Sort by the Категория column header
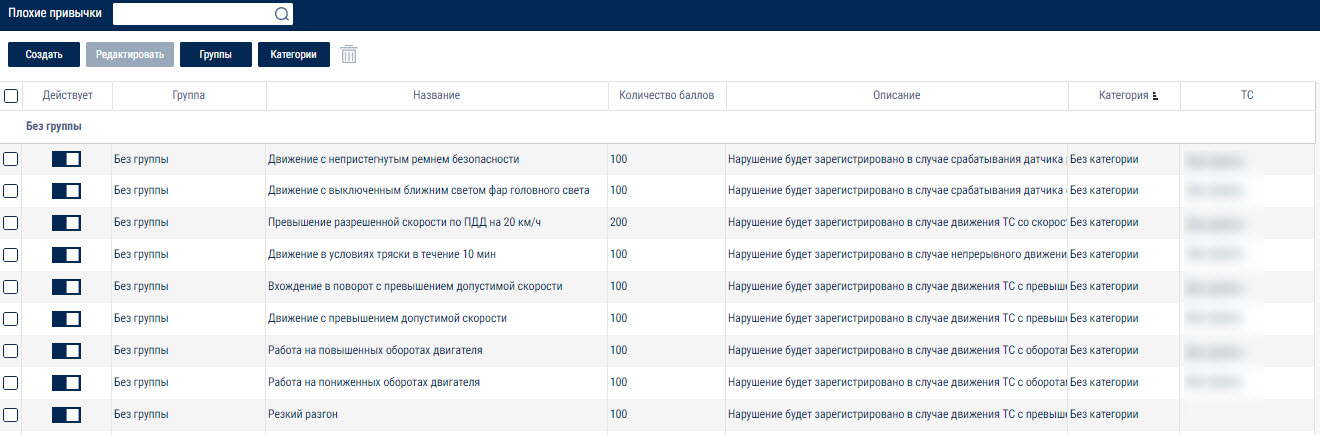This screenshot has width=1320, height=435. coord(1123,96)
